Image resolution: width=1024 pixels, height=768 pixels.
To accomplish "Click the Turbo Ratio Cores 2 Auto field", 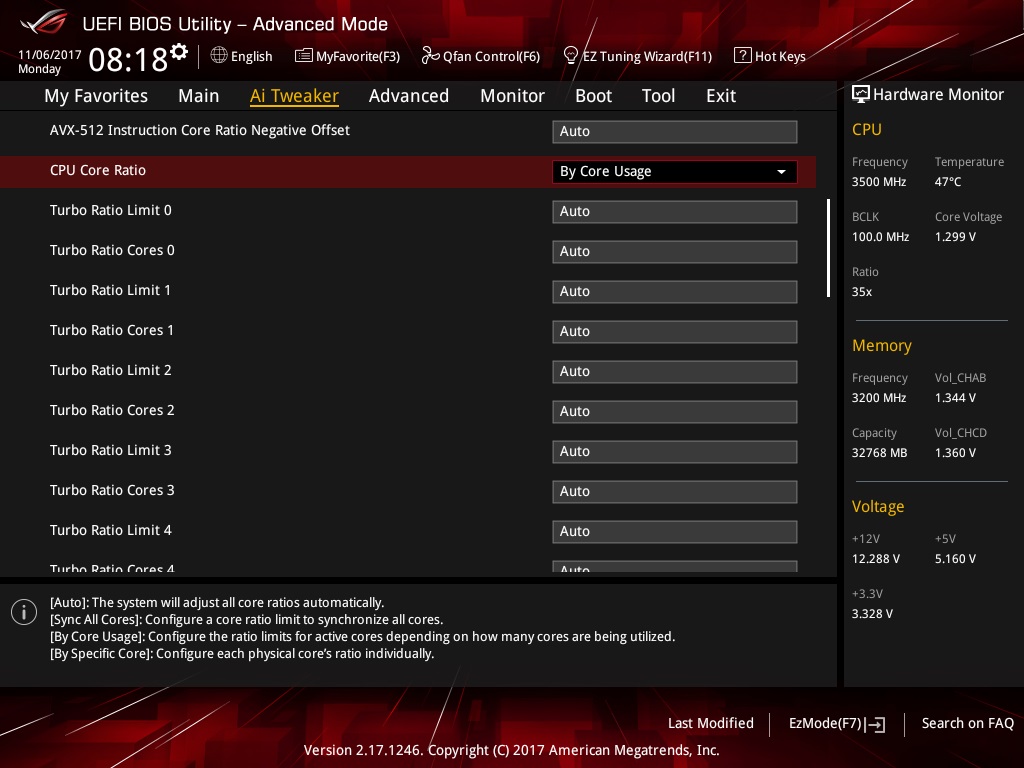I will (675, 411).
